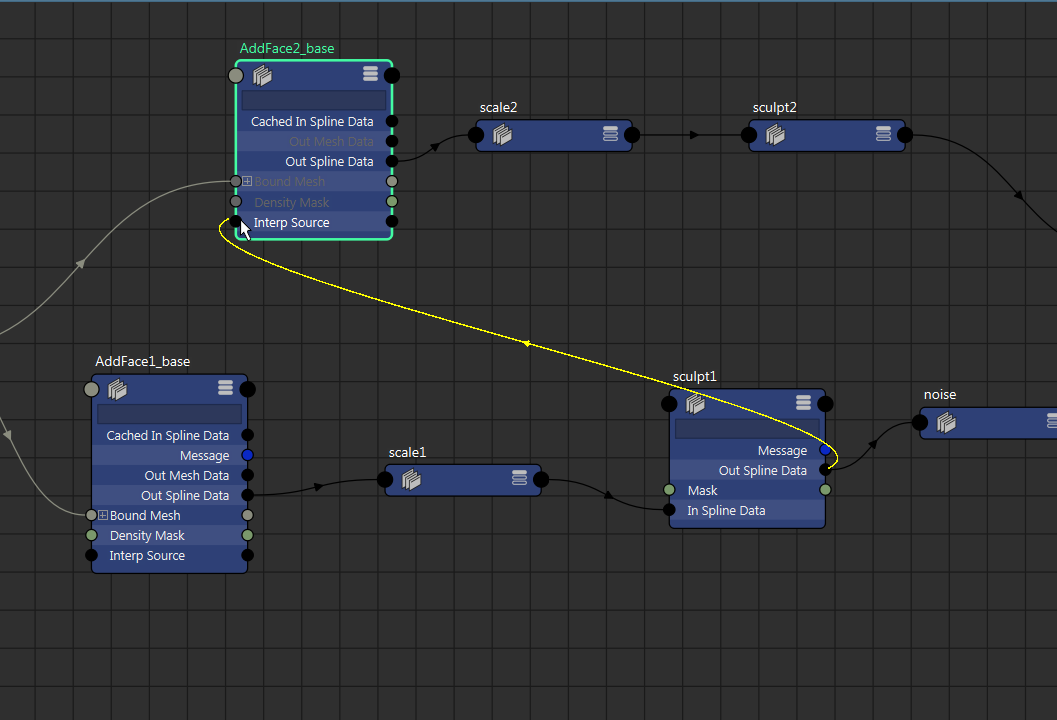Expand the Bound Mesh attribute on AddFace1_base
The width and height of the screenshot is (1057, 720).
coord(101,515)
